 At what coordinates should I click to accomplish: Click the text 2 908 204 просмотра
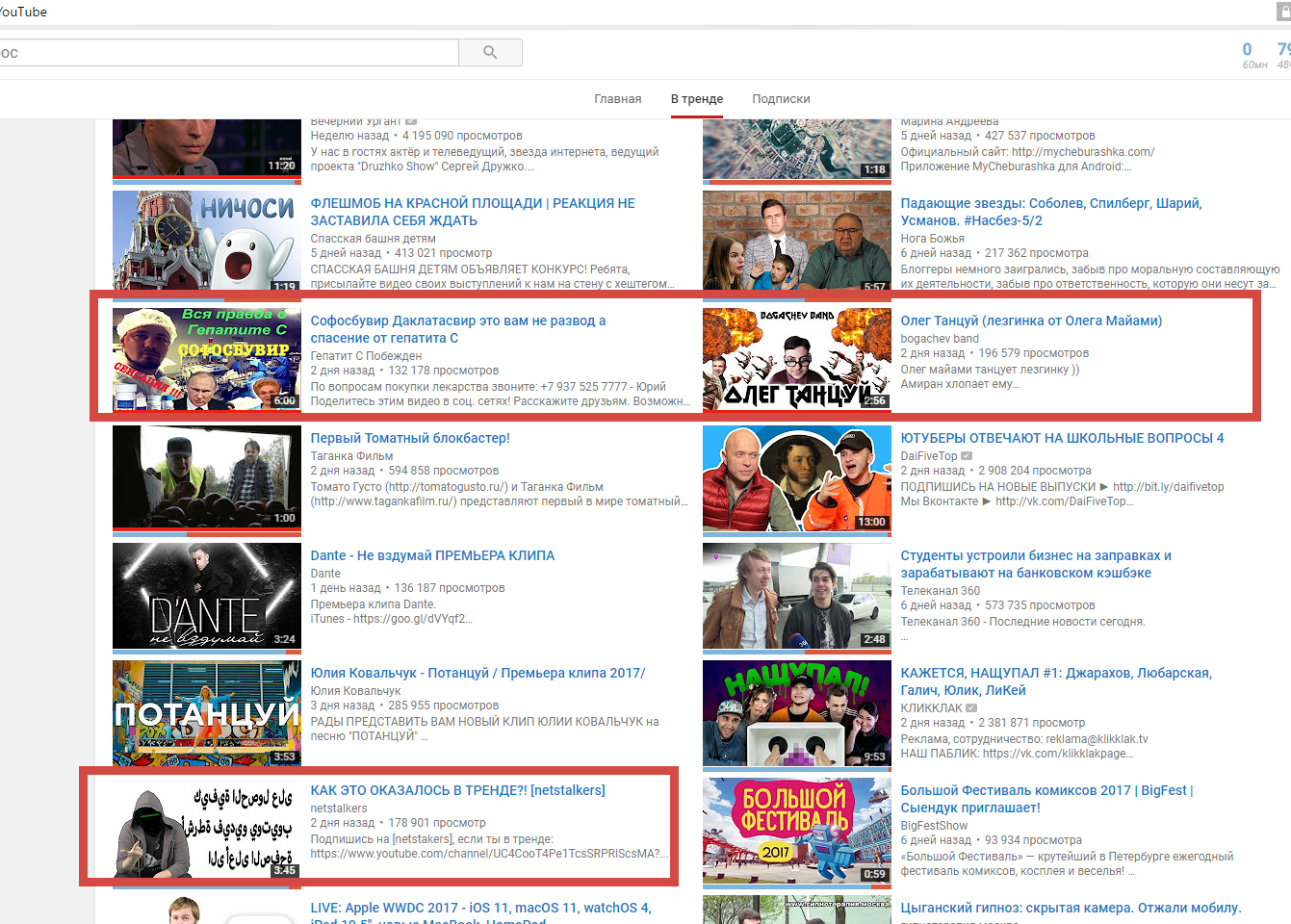click(x=1035, y=471)
